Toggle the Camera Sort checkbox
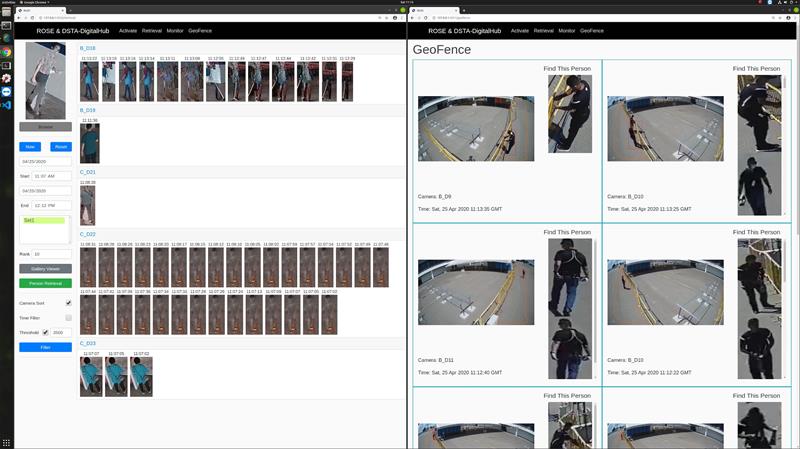 pos(68,303)
